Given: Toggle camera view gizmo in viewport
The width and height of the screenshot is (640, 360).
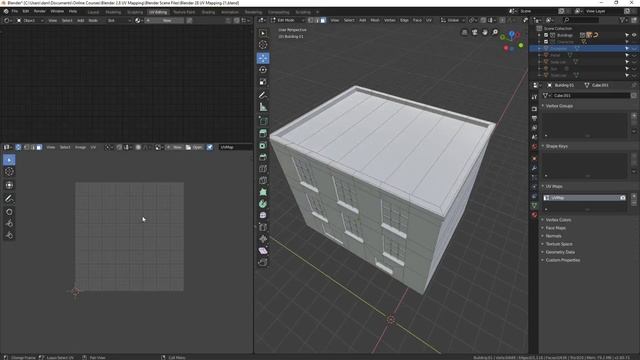Looking at the screenshot, I should point(474,32).
